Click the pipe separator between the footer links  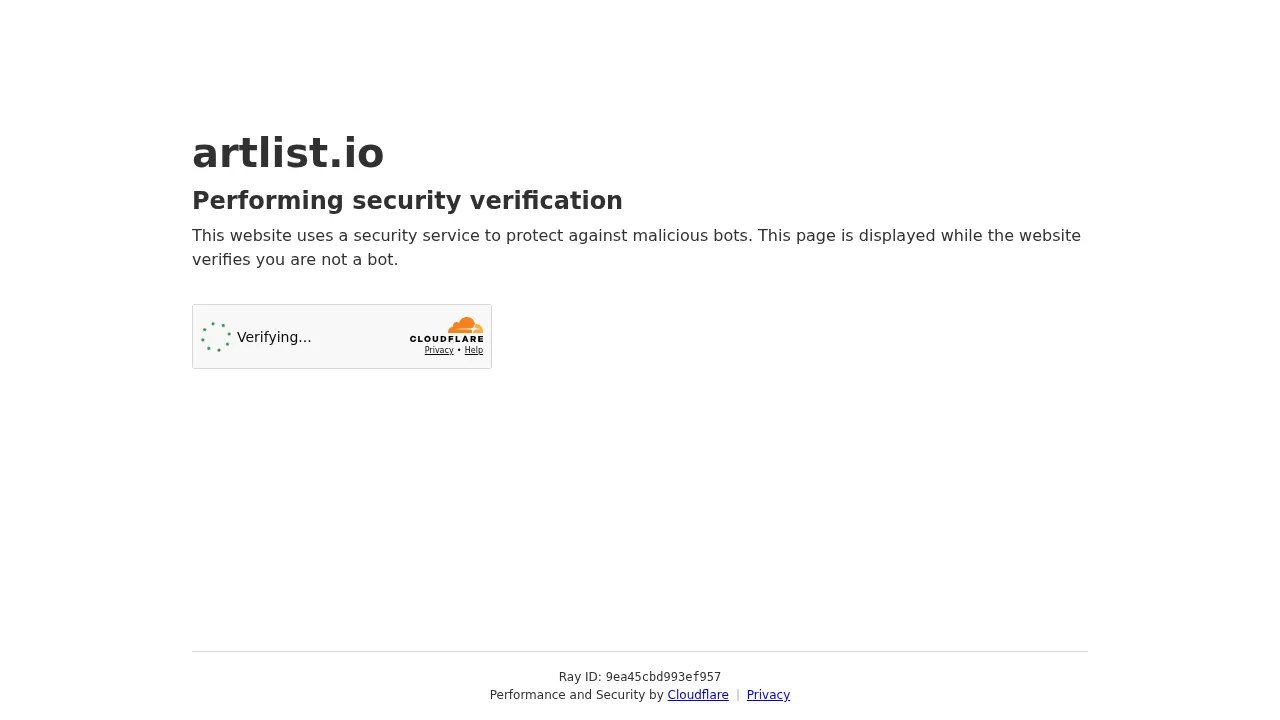click(738, 695)
